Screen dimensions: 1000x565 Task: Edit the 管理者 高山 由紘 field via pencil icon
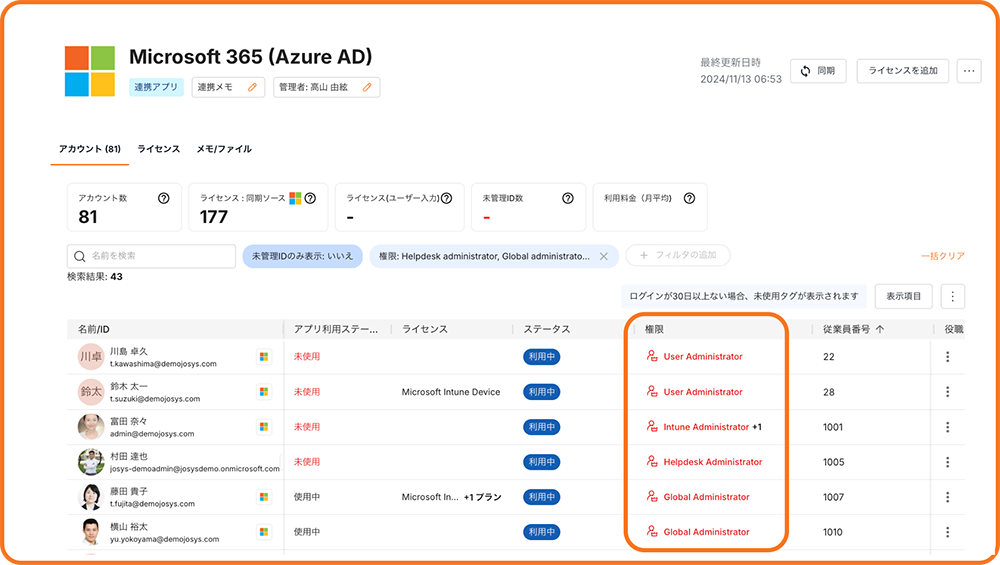(367, 87)
